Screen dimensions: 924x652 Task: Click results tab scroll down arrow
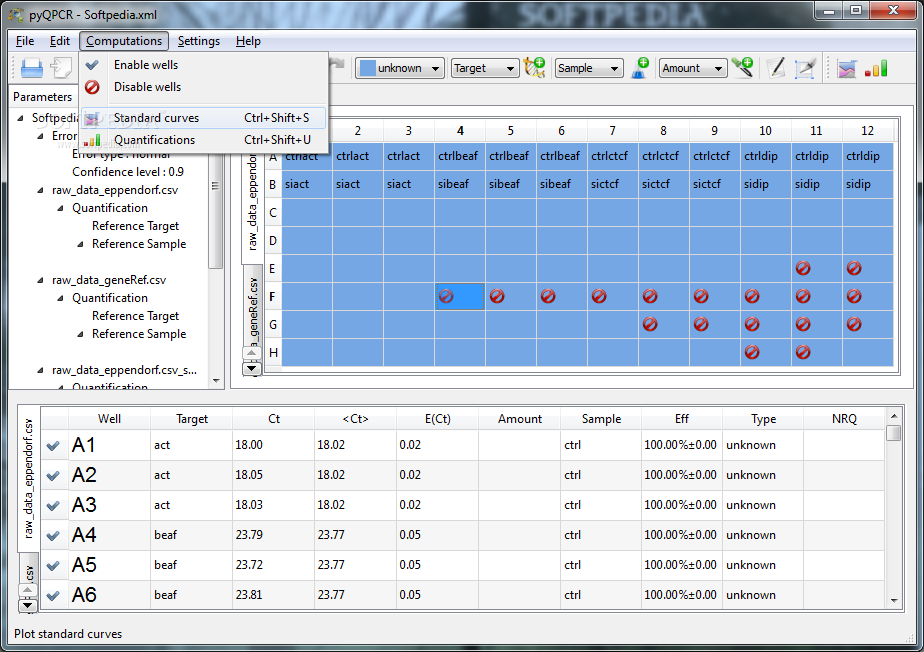[x=28, y=605]
